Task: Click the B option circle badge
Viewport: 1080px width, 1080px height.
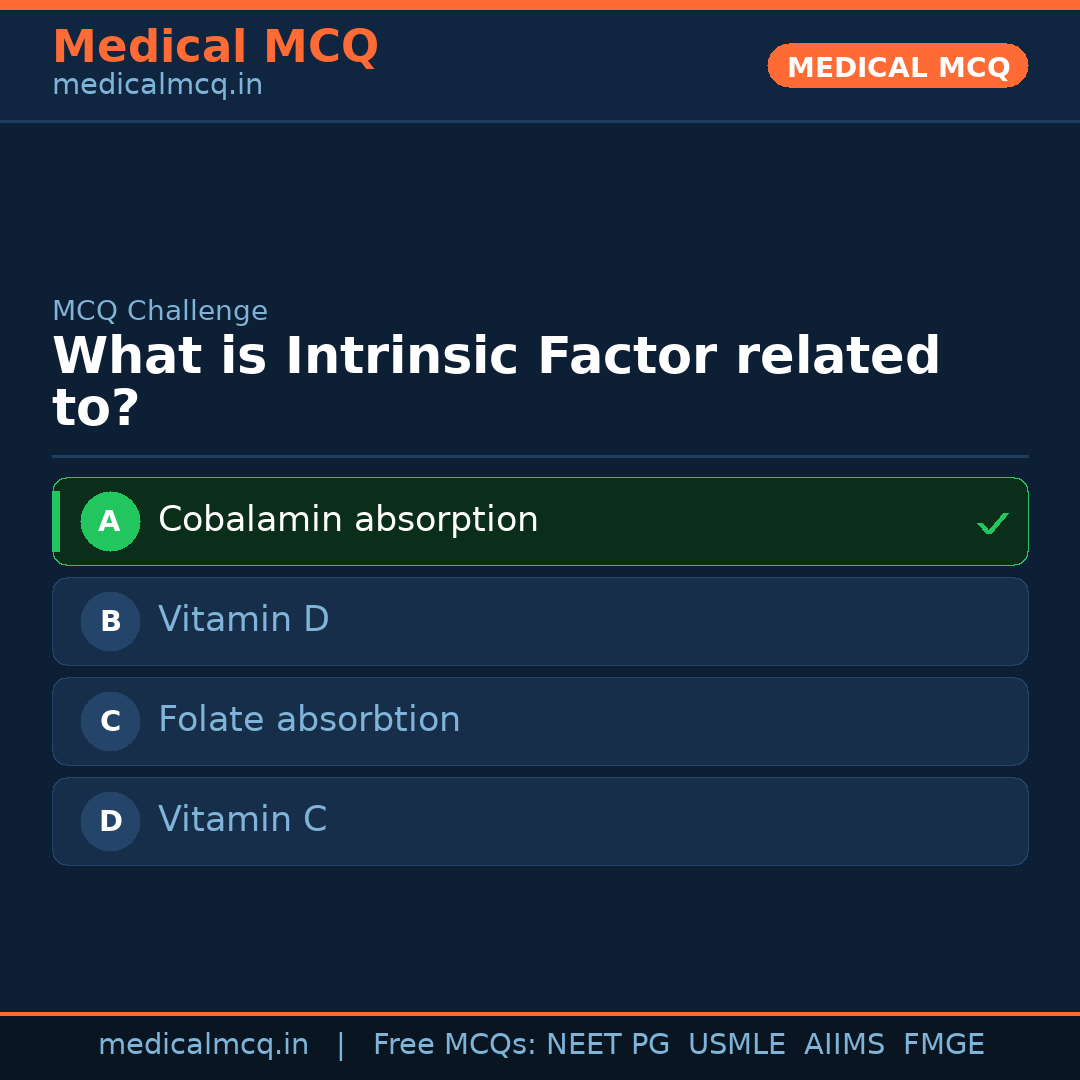Action: click(x=110, y=621)
